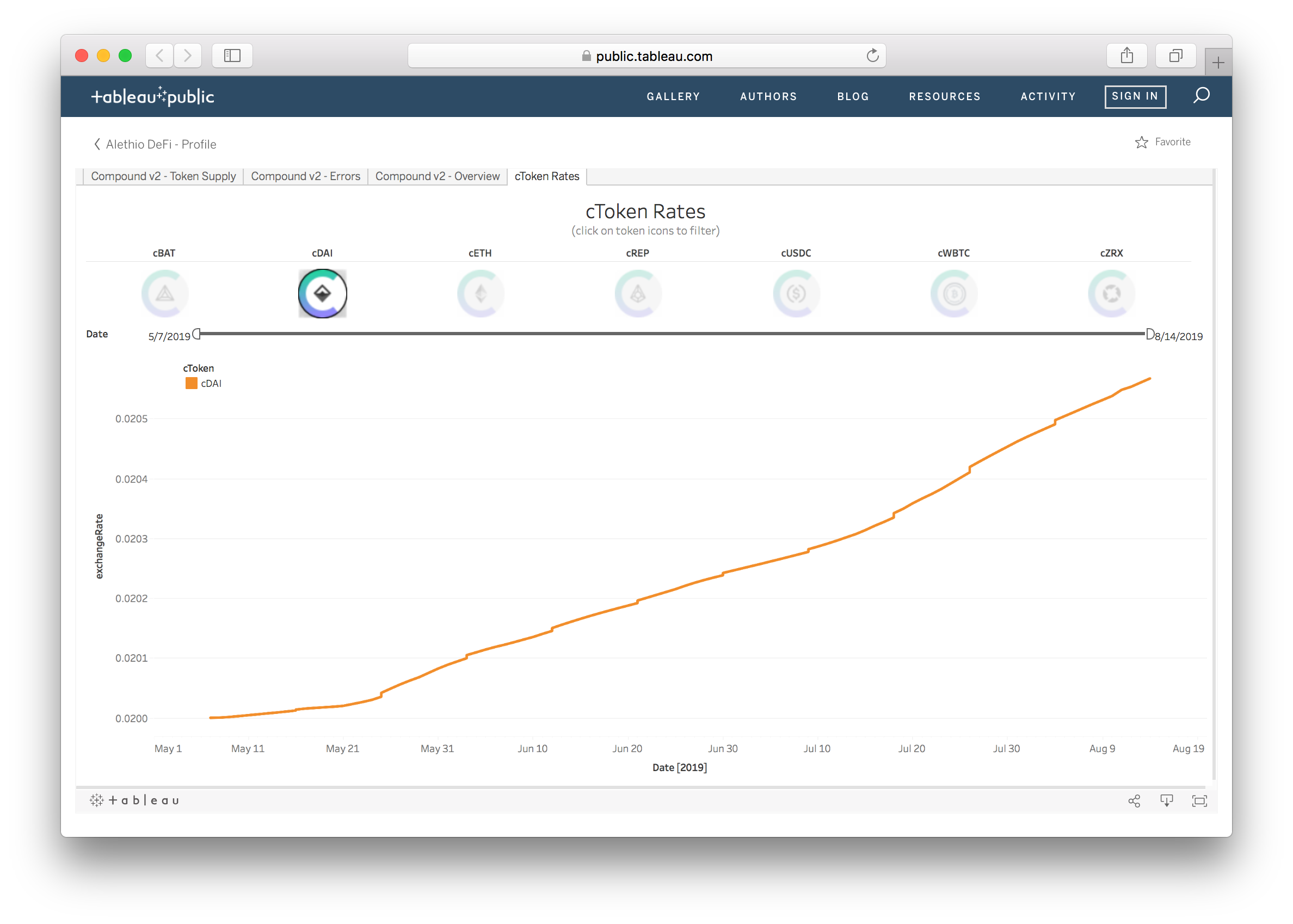This screenshot has width=1293, height=924.
Task: Click the download icon in Tableau footer
Action: point(1167,800)
